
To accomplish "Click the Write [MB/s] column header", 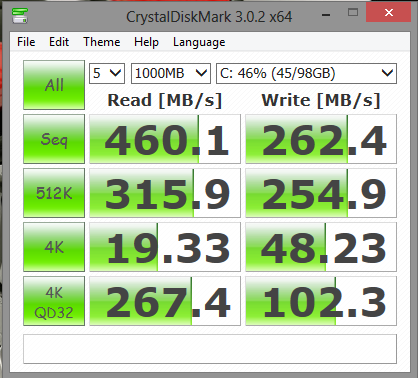I will 321,100.
